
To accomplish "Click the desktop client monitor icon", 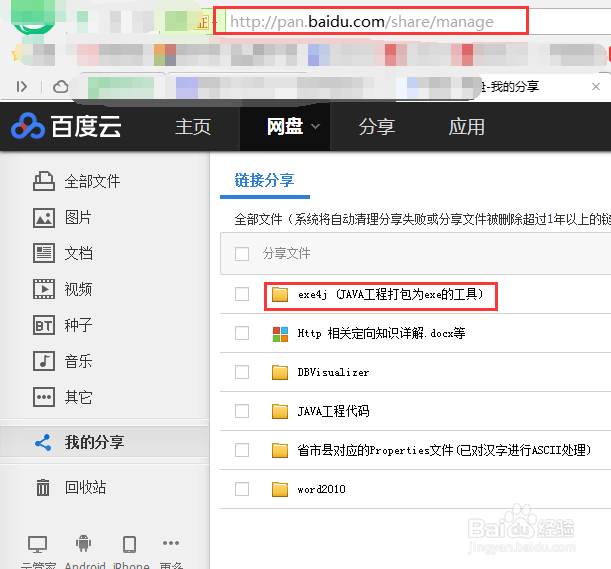I will coord(37,544).
